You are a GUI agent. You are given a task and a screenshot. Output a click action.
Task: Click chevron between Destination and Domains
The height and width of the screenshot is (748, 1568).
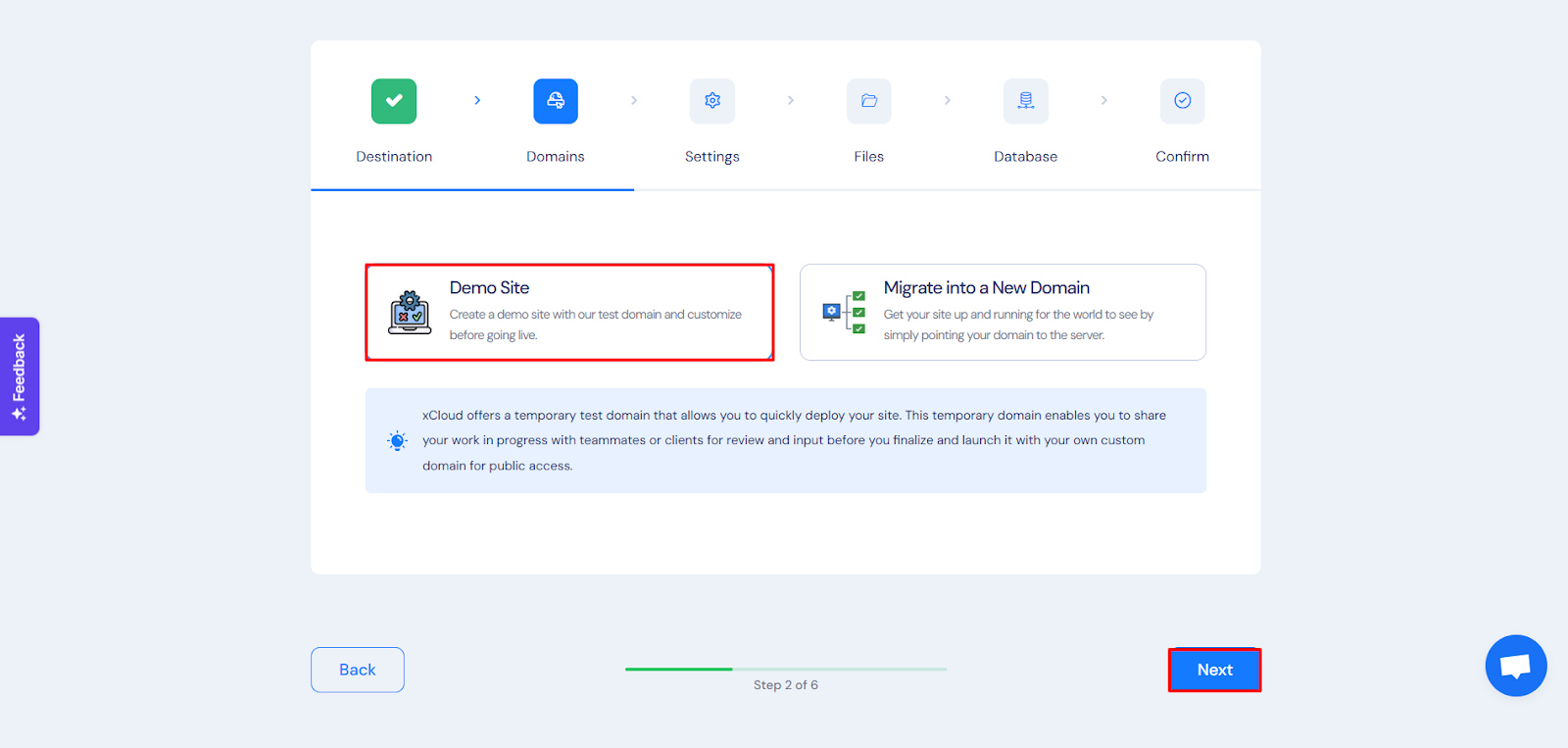(477, 100)
